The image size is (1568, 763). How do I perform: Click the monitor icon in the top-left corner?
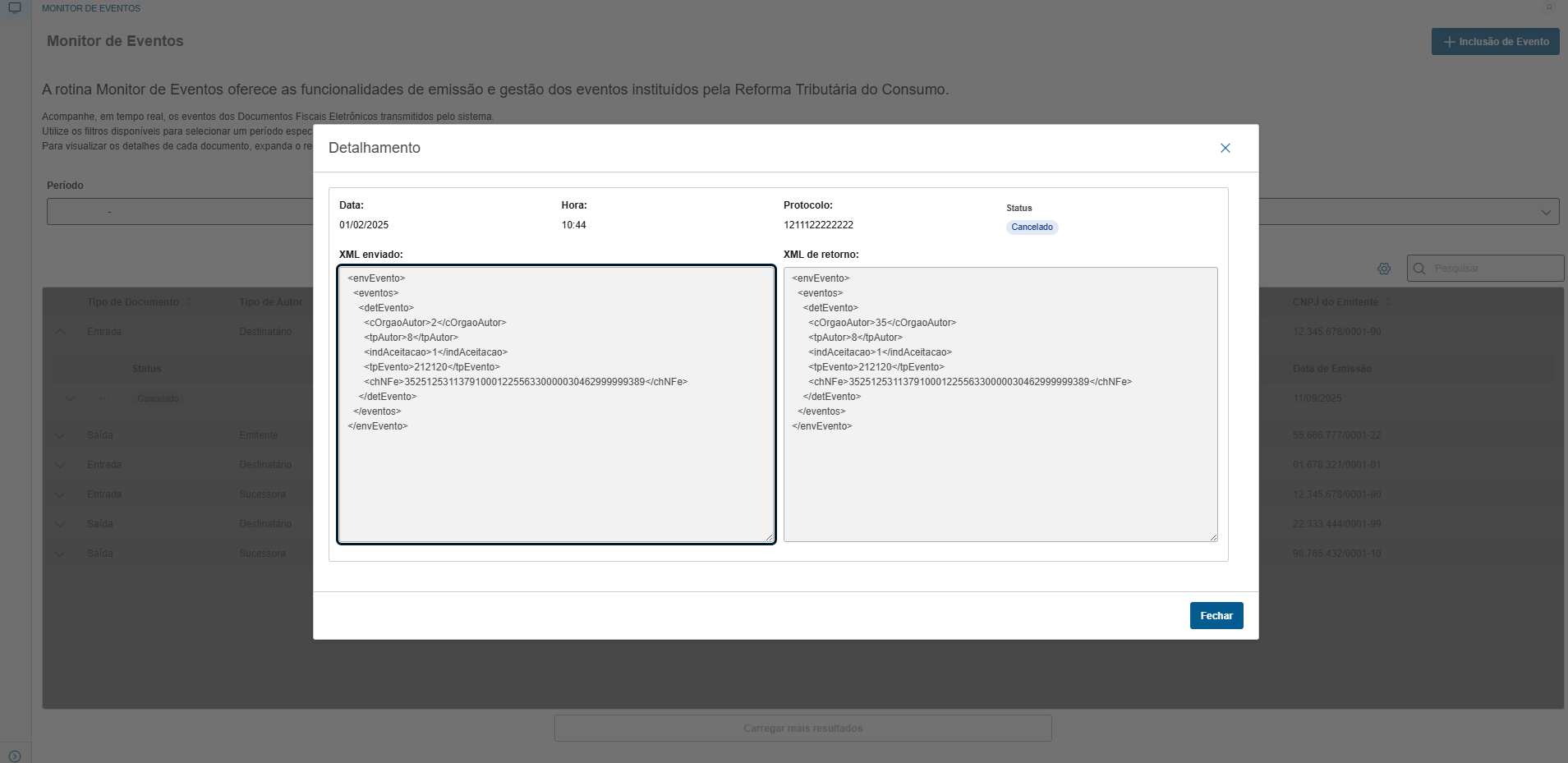15,8
